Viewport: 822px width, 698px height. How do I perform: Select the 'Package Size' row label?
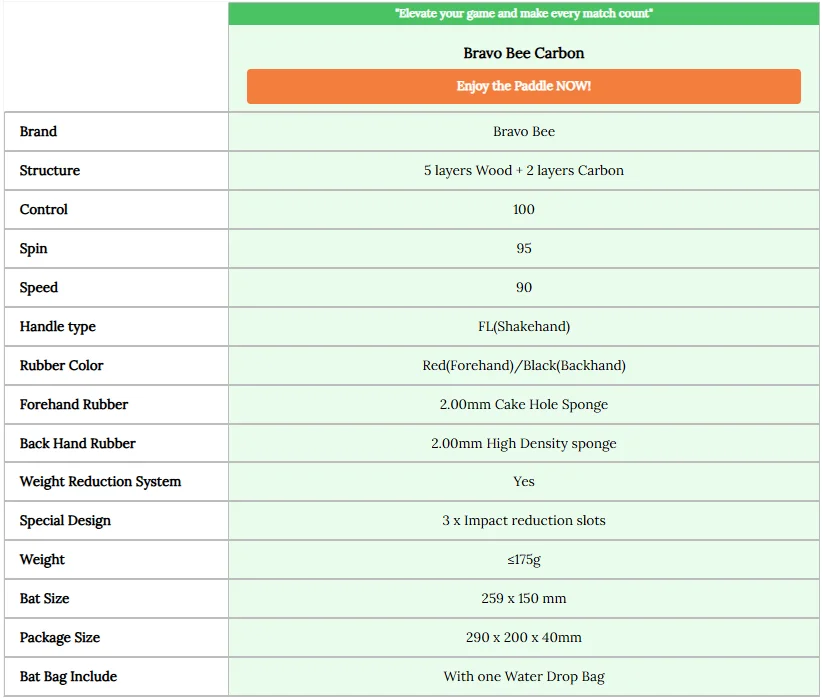pyautogui.click(x=60, y=638)
